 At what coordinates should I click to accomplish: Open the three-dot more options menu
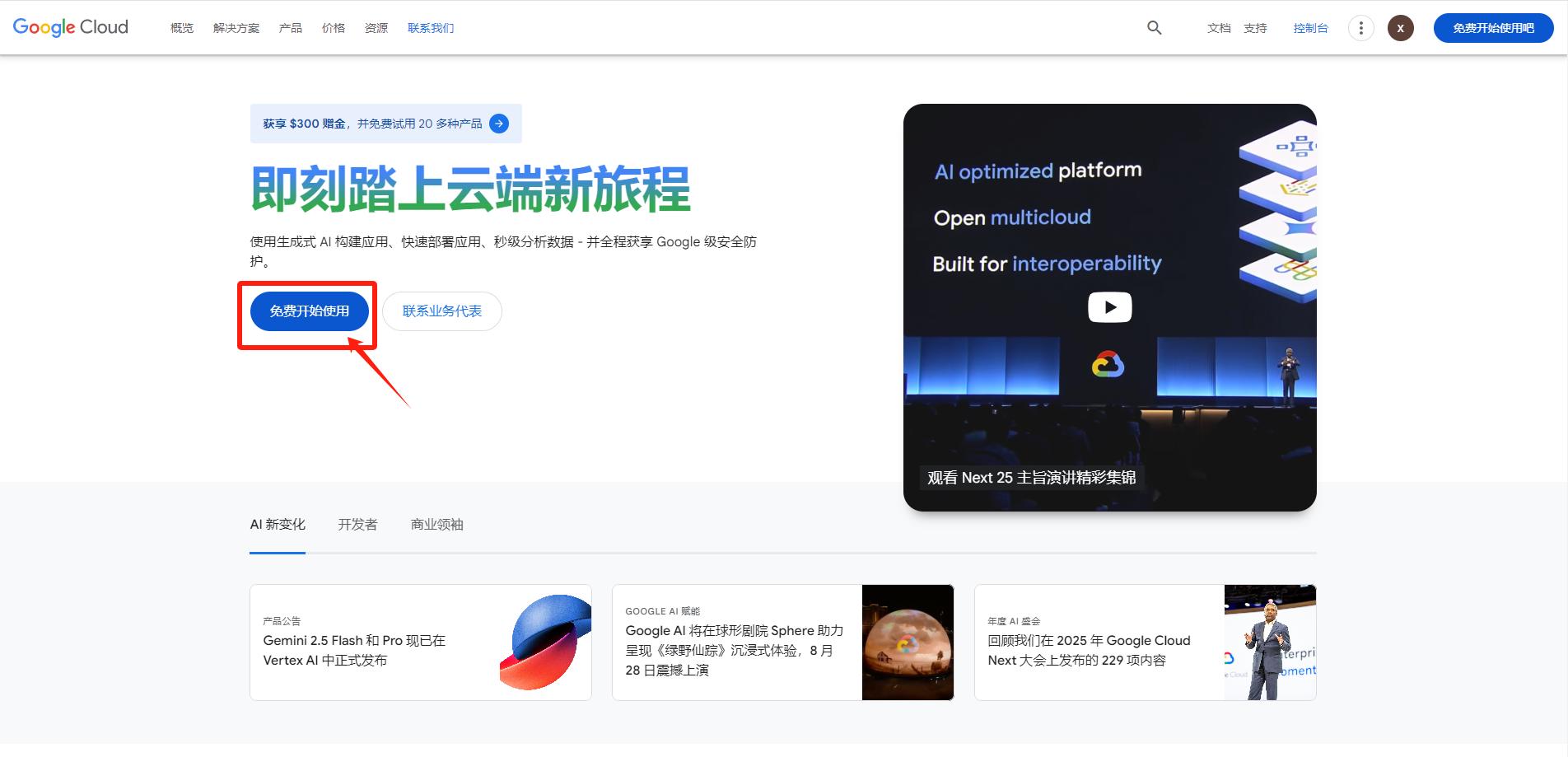click(1361, 28)
